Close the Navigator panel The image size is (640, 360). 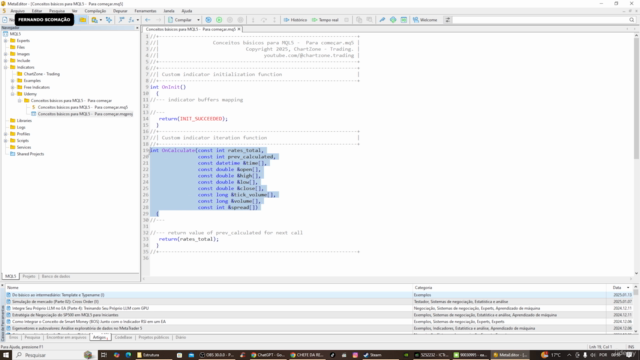137,28
